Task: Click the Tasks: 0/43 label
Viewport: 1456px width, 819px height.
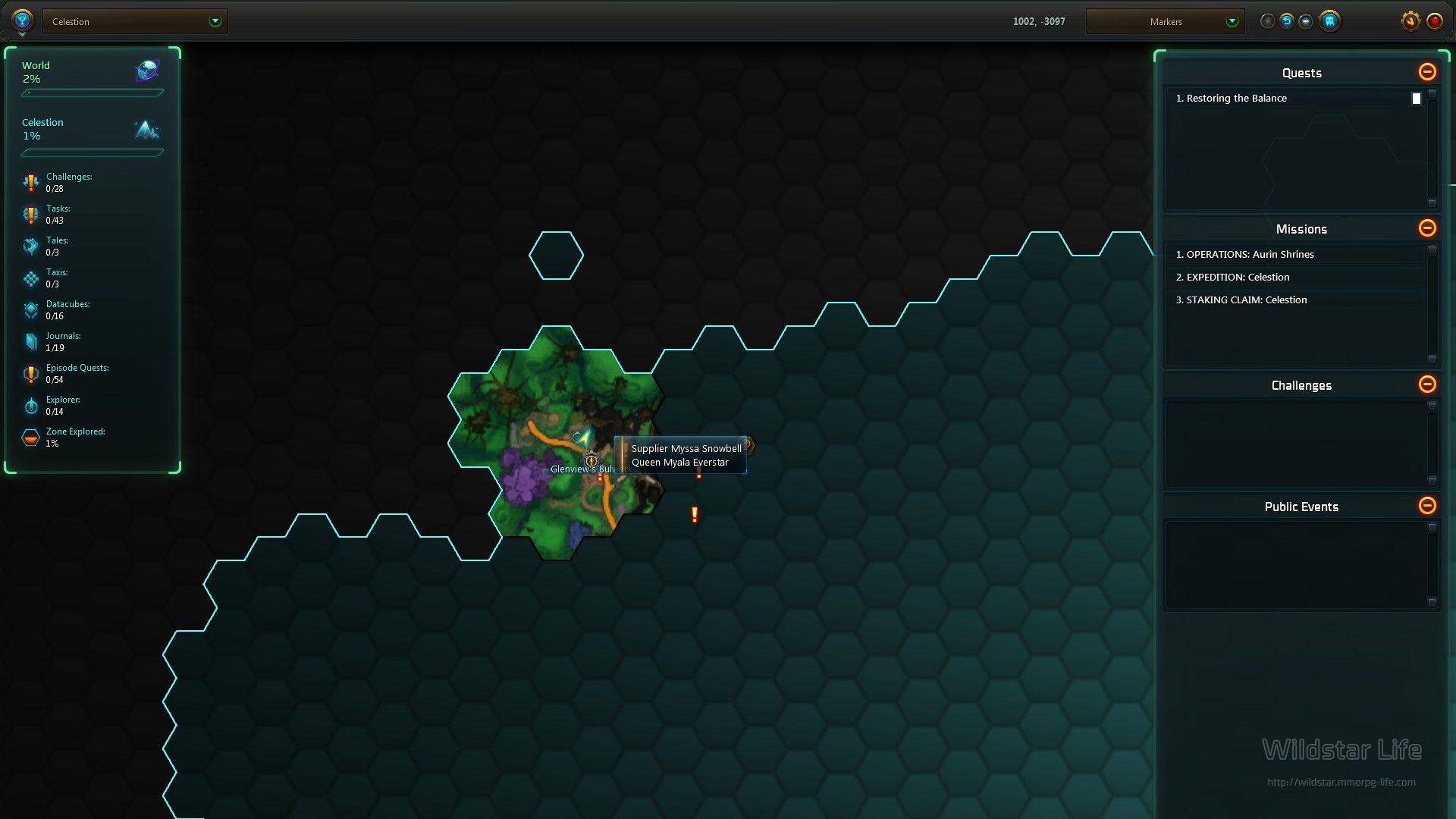Action: (x=58, y=215)
